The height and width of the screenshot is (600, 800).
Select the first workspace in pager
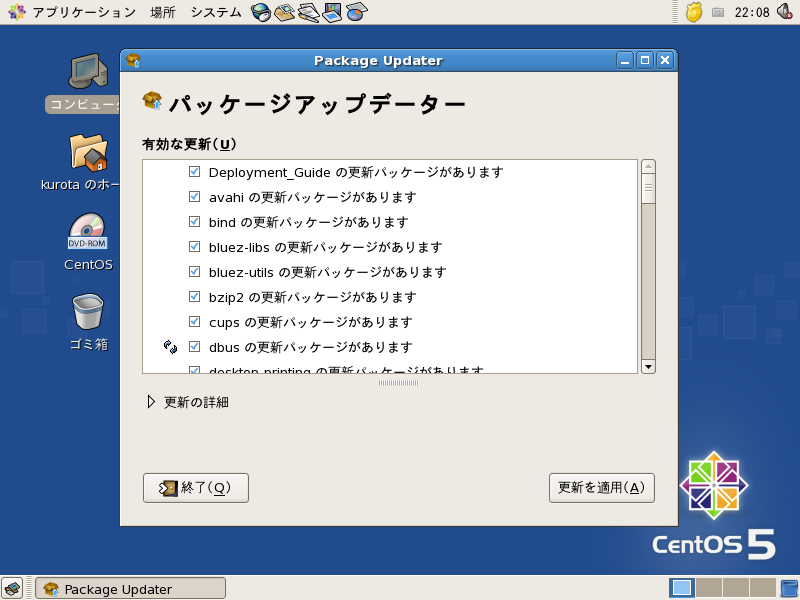682,588
